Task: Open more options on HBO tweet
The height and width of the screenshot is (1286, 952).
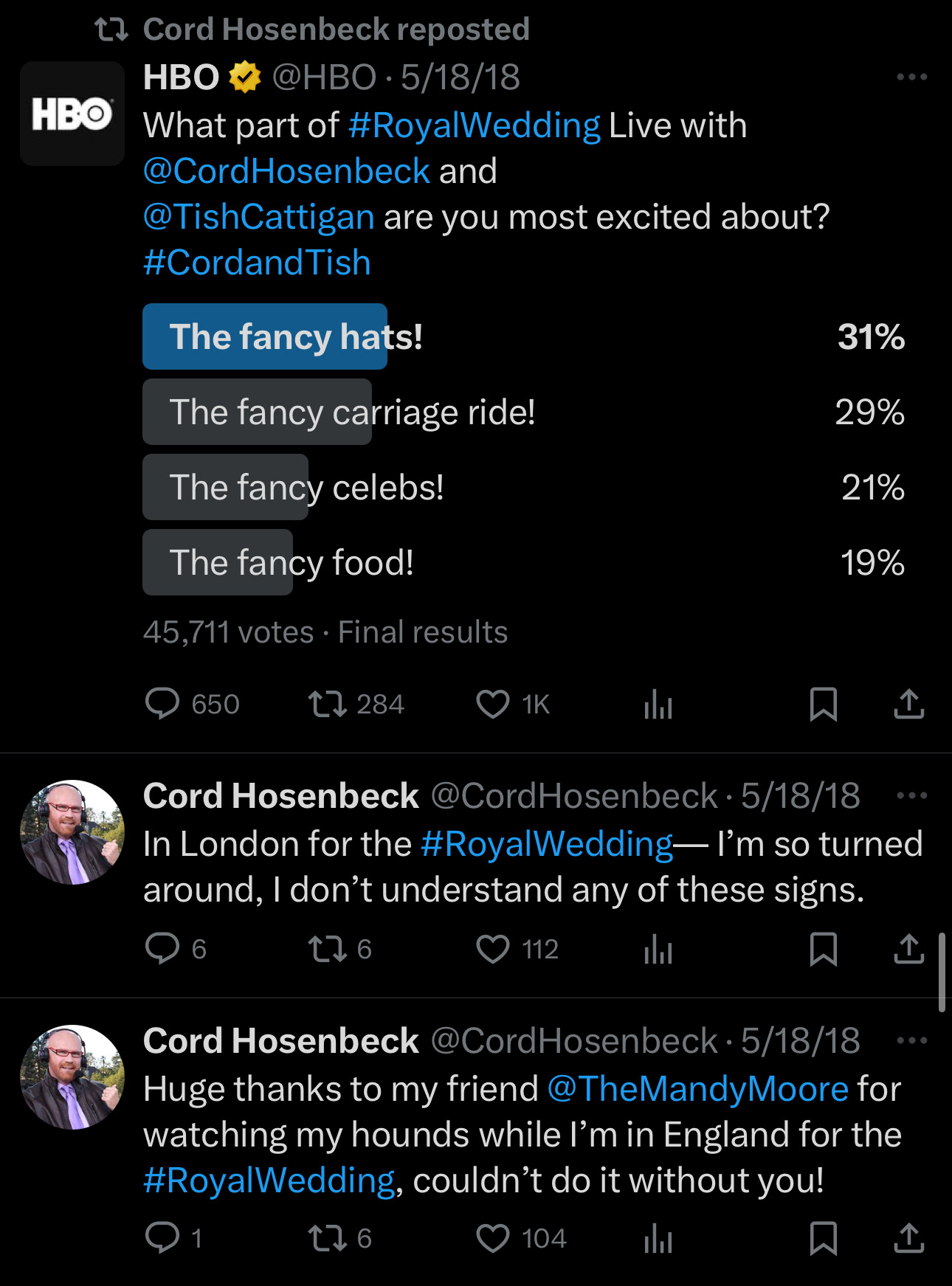Action: click(911, 77)
